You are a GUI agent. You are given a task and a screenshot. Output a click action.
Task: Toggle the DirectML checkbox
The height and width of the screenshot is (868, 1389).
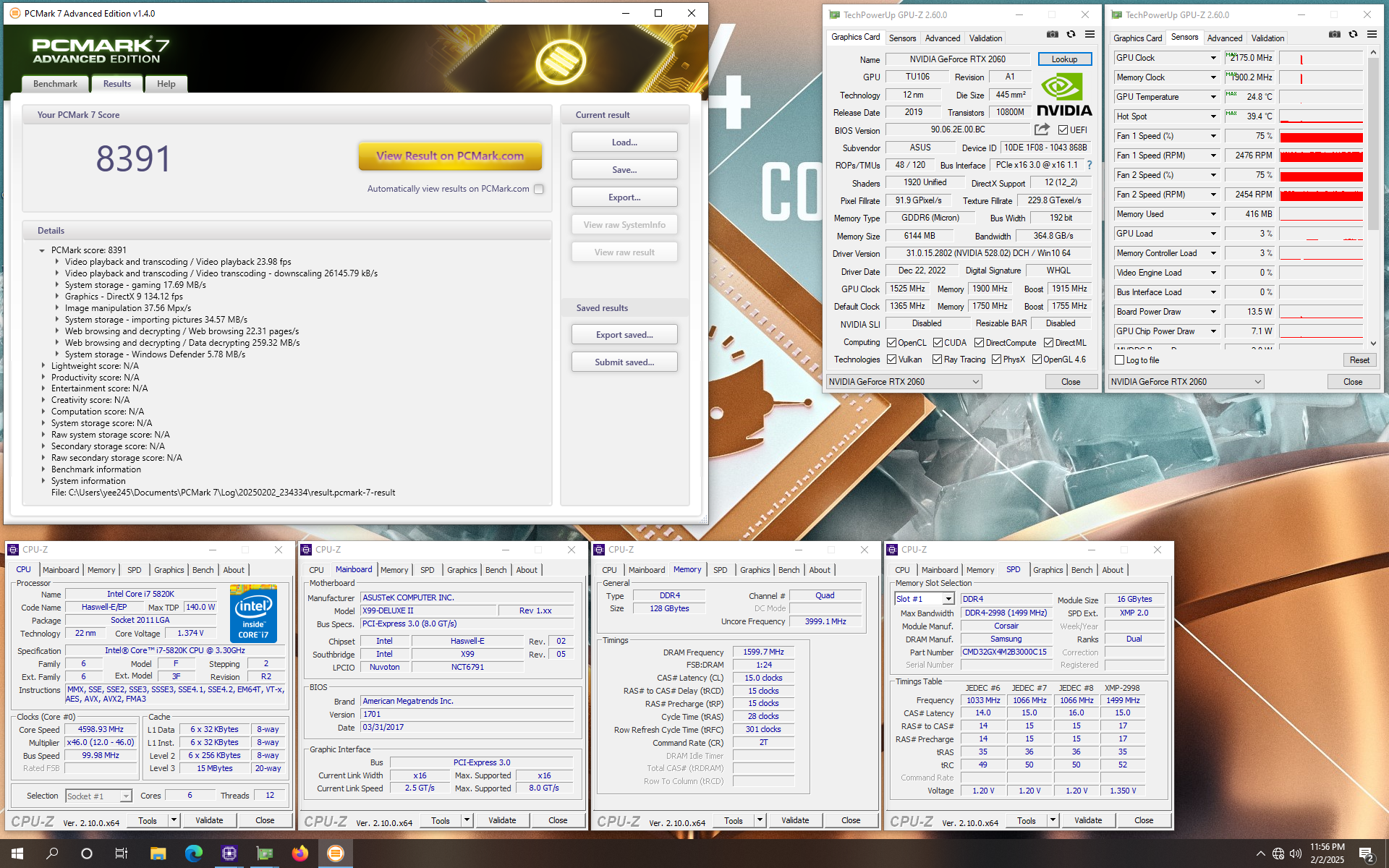1048,343
